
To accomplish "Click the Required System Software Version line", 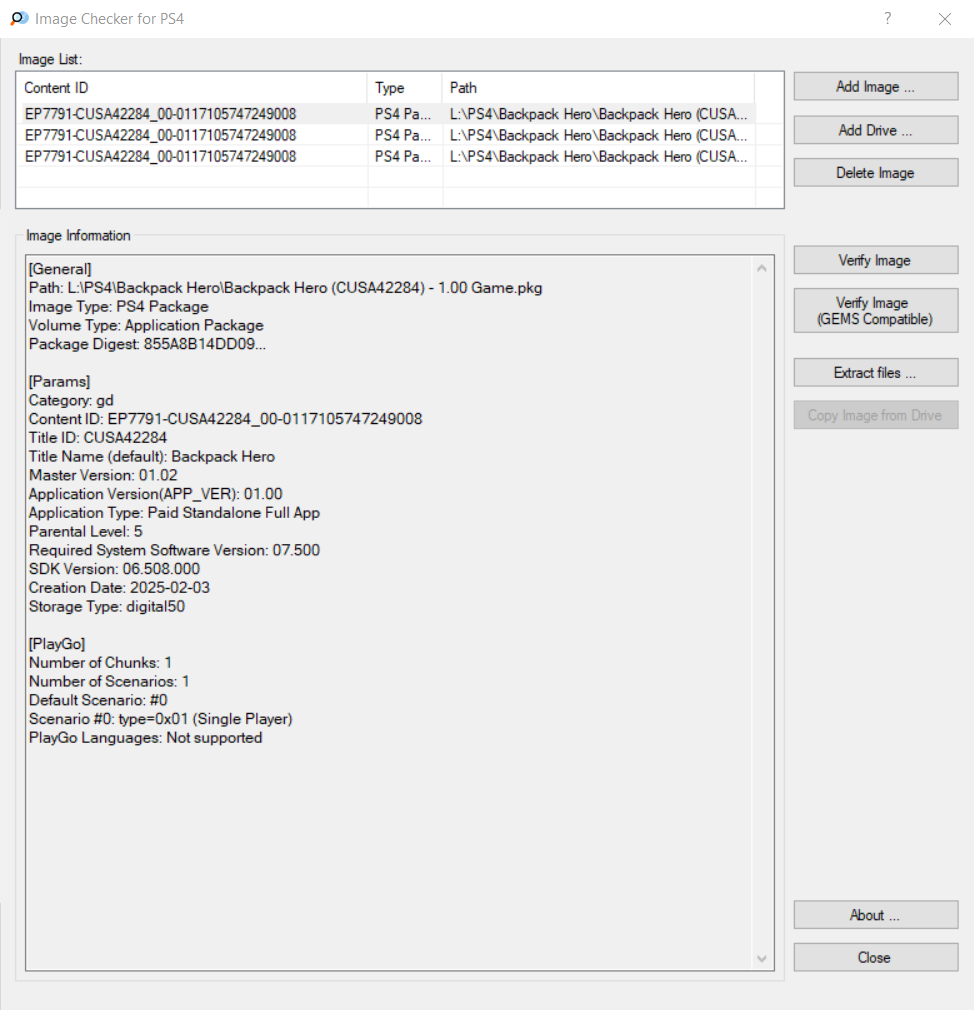I will (x=174, y=550).
